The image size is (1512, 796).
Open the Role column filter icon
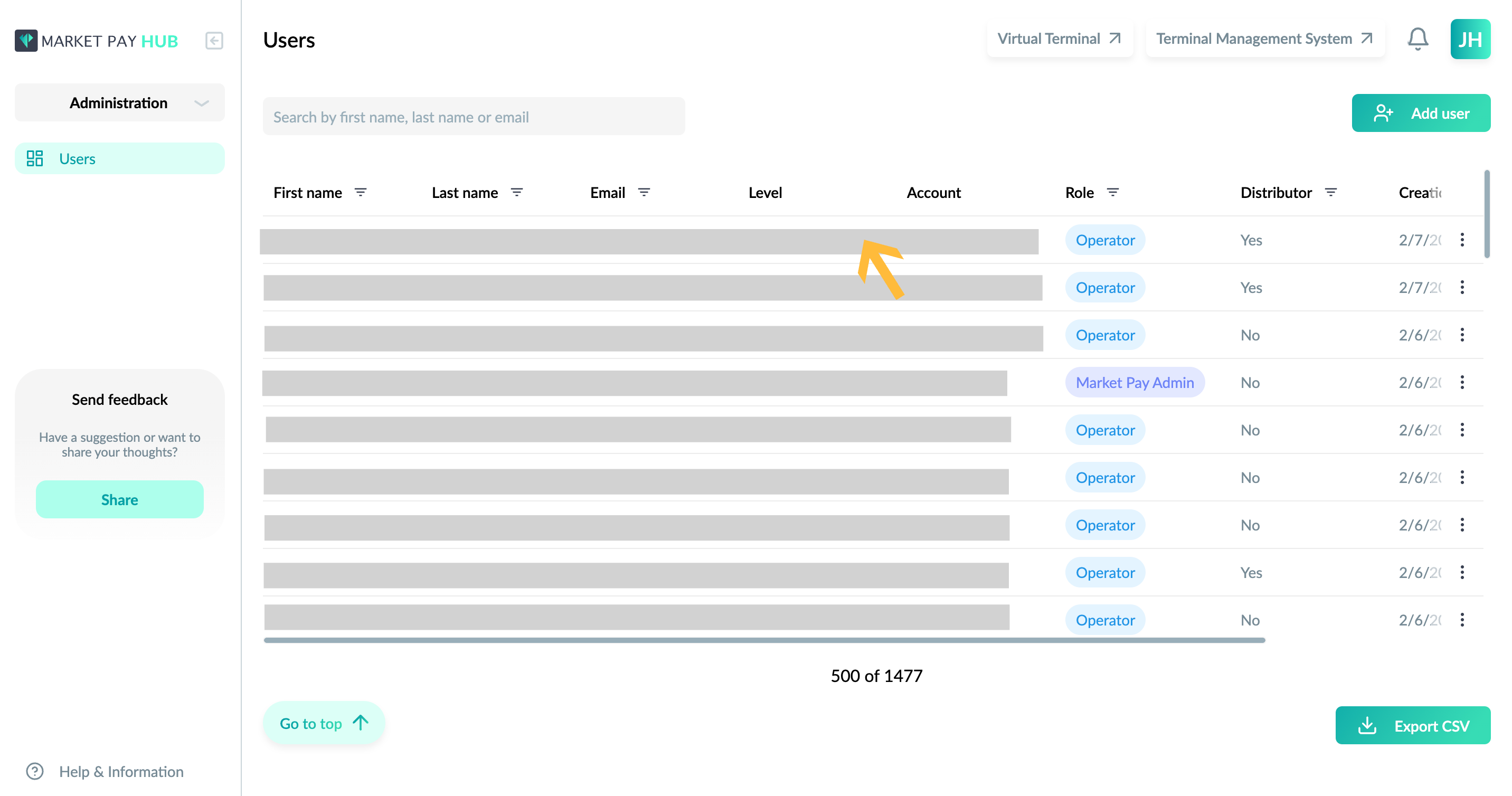1112,193
